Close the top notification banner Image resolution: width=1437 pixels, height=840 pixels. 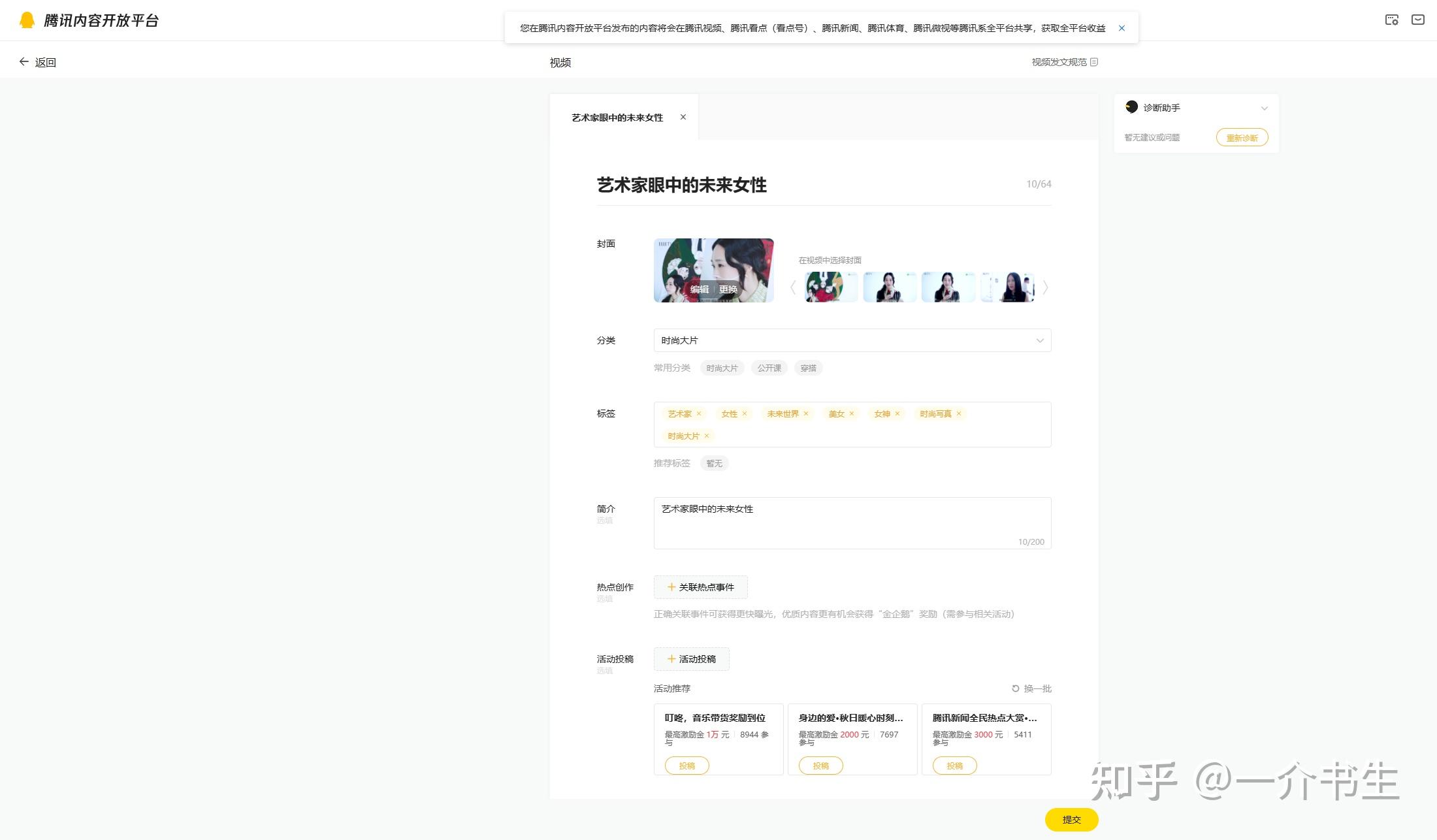[x=1122, y=28]
